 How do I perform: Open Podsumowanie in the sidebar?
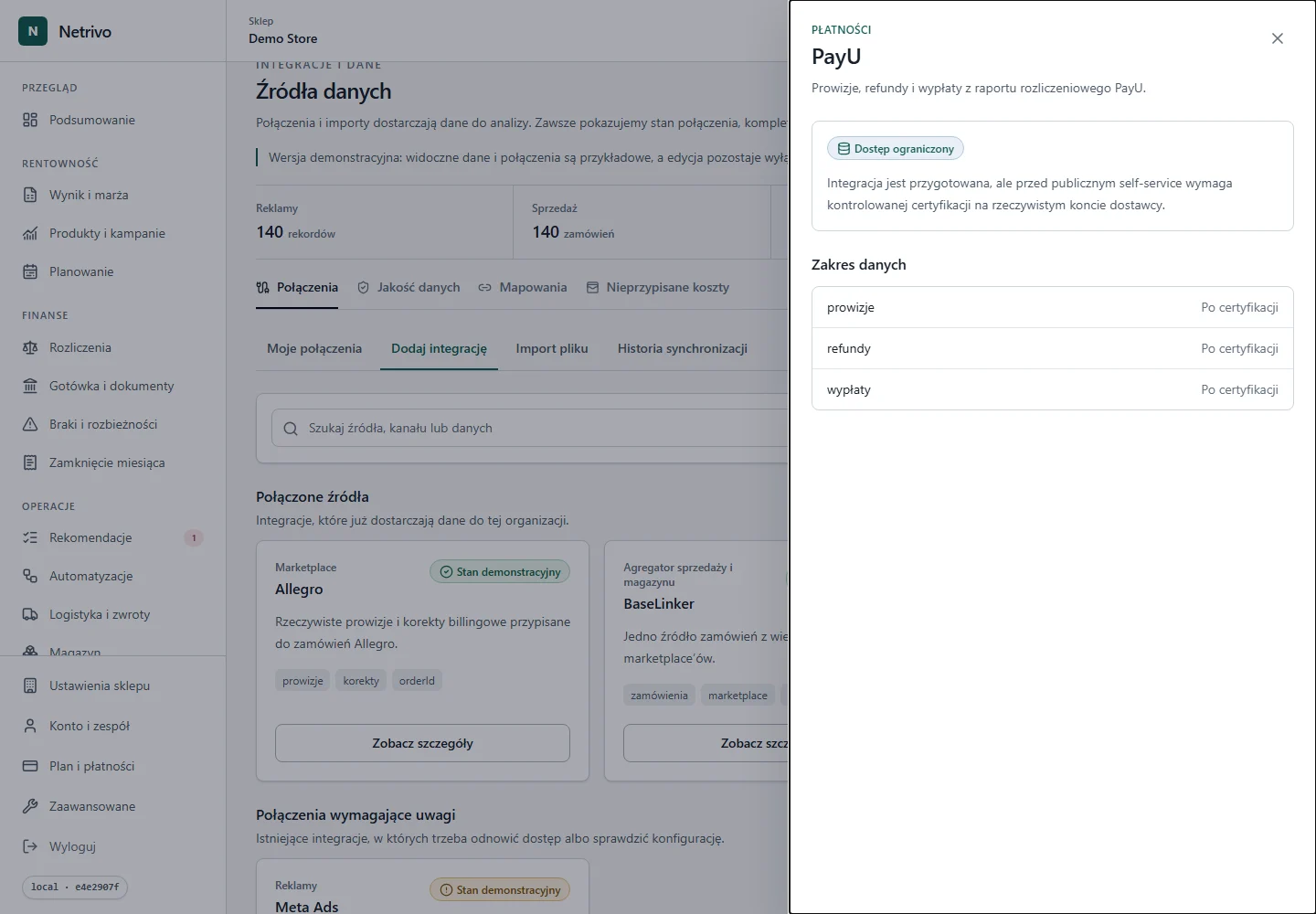pos(112,120)
